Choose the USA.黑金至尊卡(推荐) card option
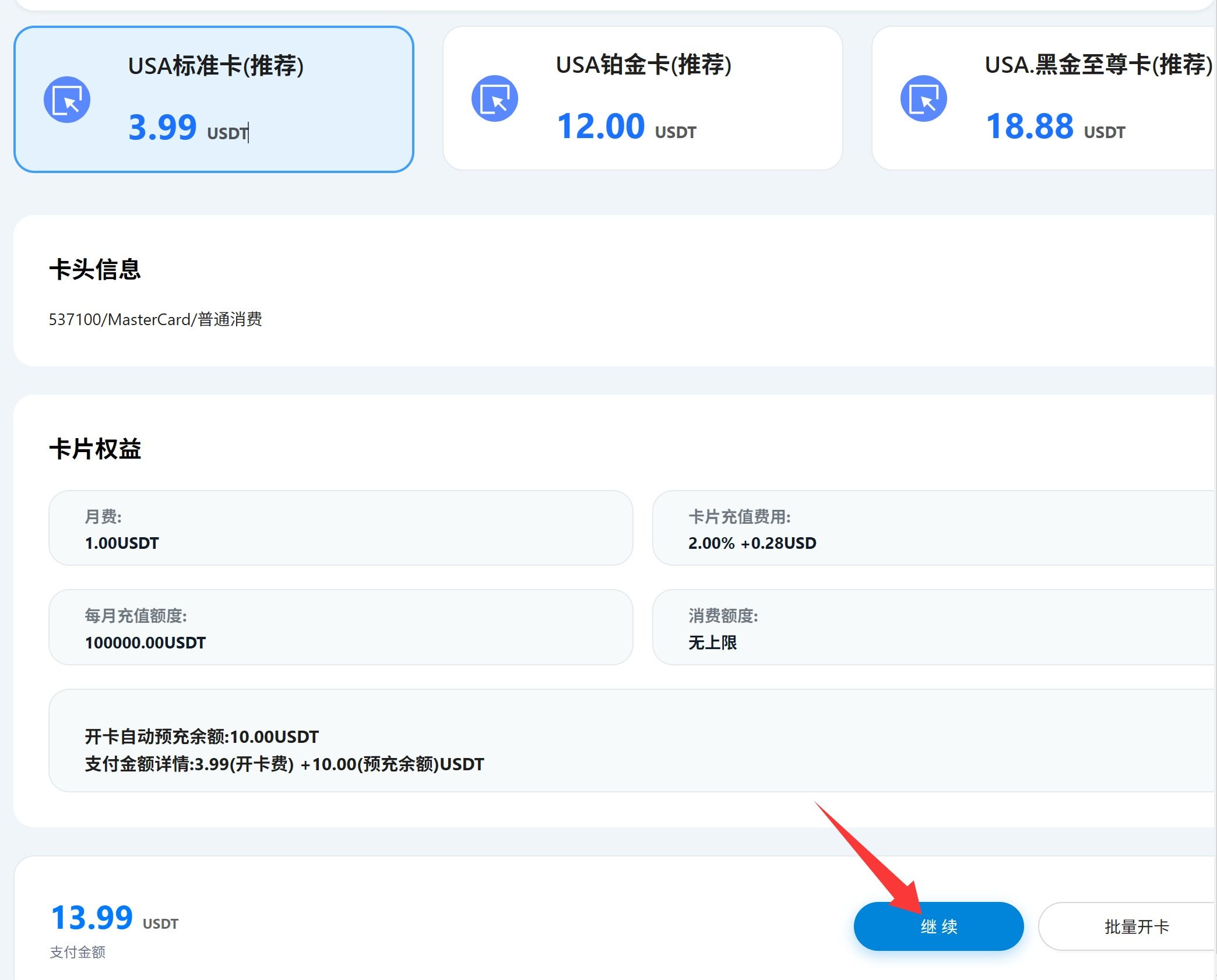 click(x=1098, y=65)
